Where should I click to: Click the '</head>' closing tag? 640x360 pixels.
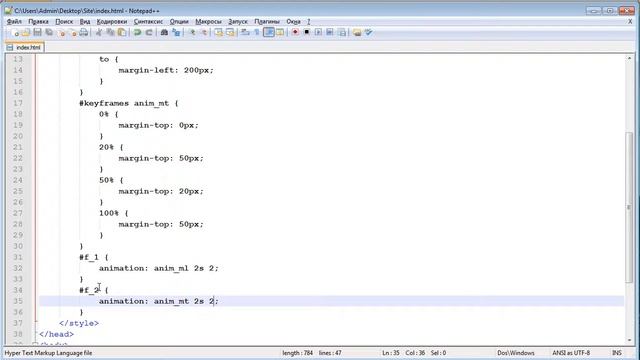pyautogui.click(x=56, y=334)
